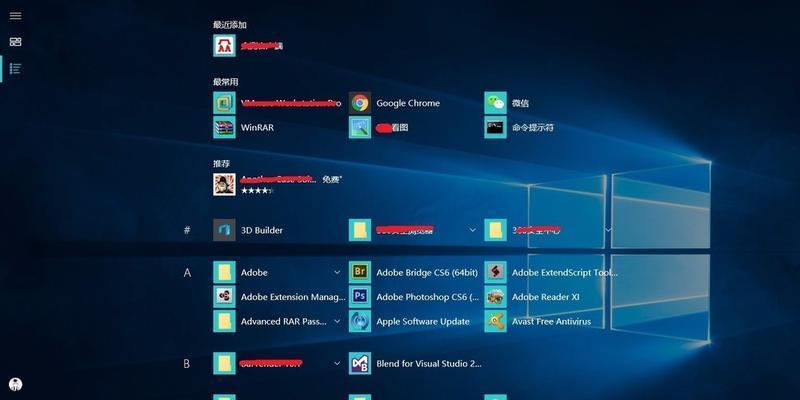Expand the Advanced RAR Pass... folder chevron

click(337, 321)
